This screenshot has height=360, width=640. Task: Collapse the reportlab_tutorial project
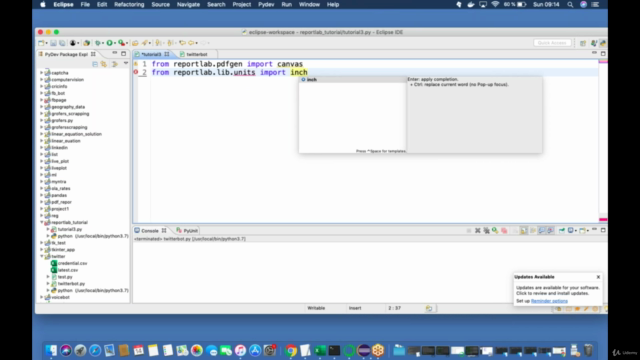tap(41, 222)
